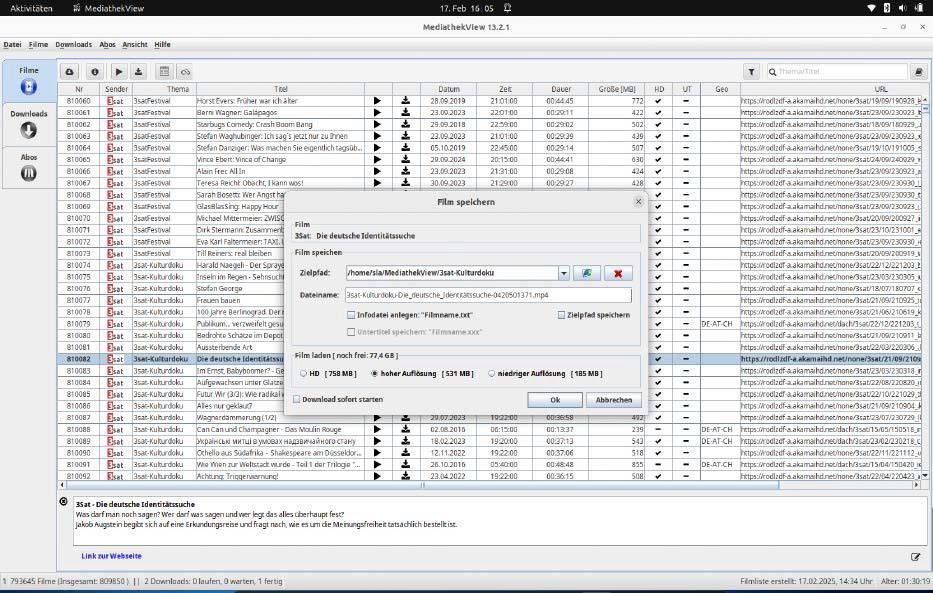Open the blacklist table icon in the toolbar
This screenshot has height=593, width=933.
coord(165,71)
